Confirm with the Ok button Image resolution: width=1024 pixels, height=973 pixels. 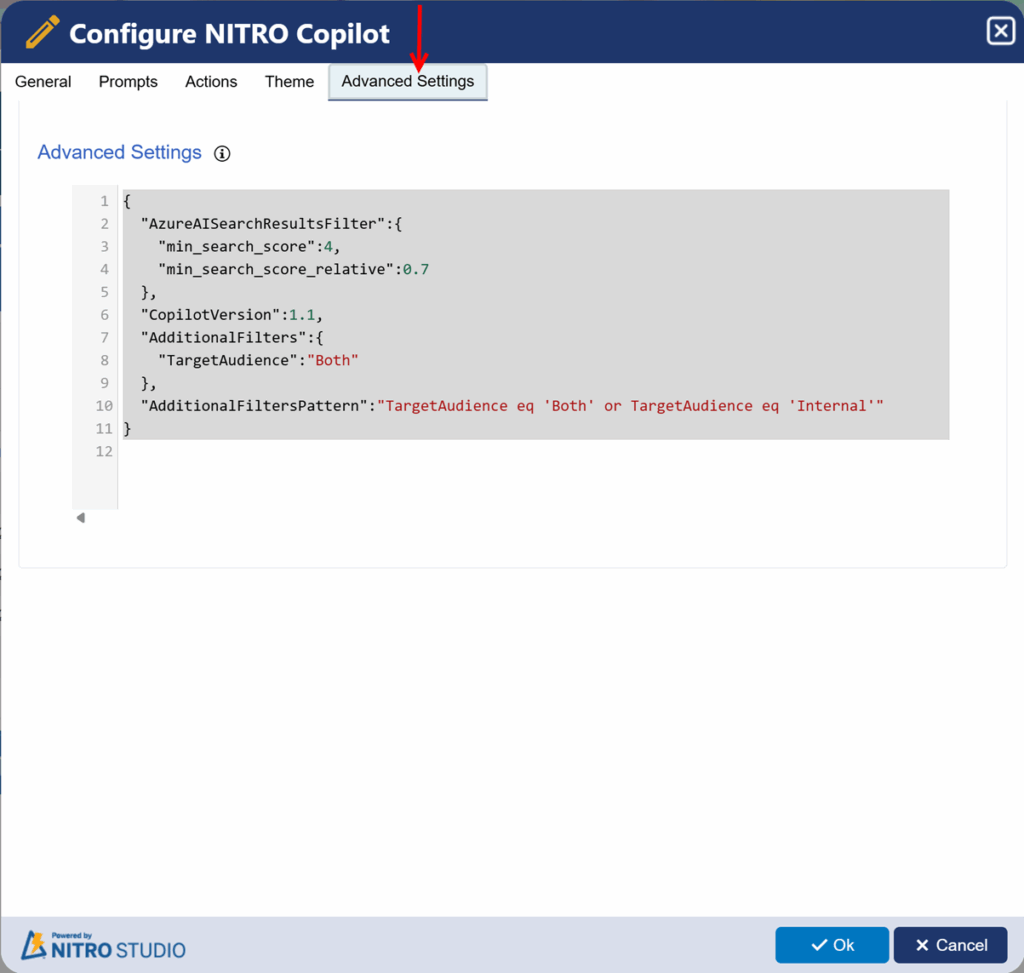tap(832, 945)
